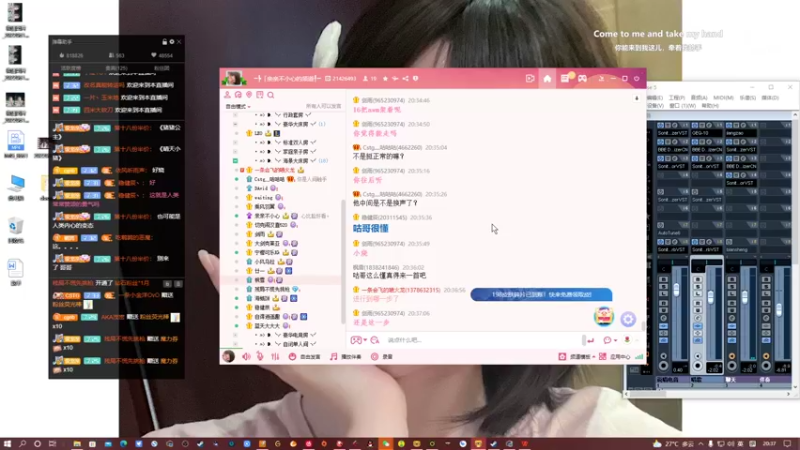Open the 音频(A) menu in Cubase
The width and height of the screenshot is (800, 450).
pyautogui.click(x=699, y=97)
